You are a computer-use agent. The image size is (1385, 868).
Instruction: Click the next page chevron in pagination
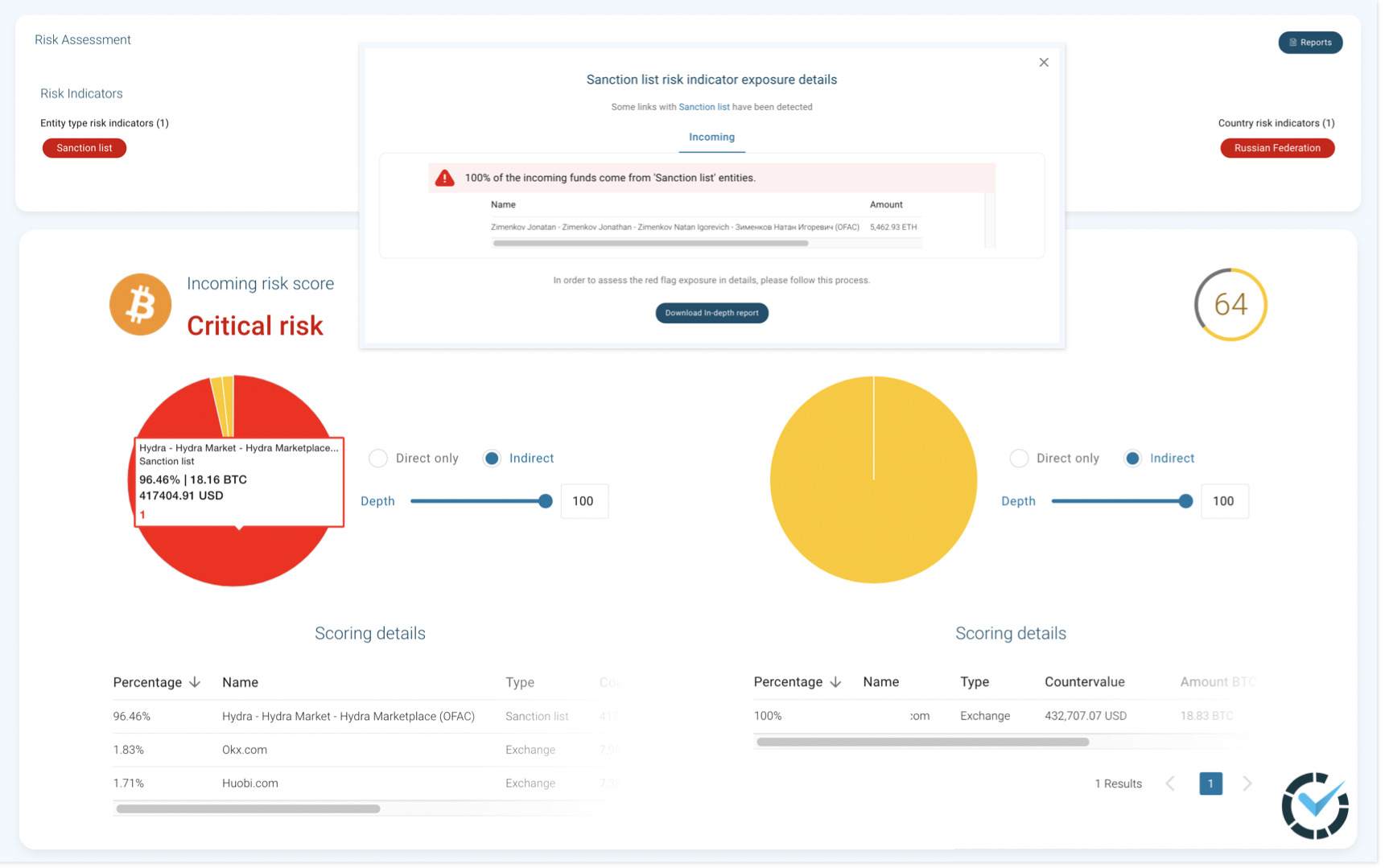point(1247,783)
